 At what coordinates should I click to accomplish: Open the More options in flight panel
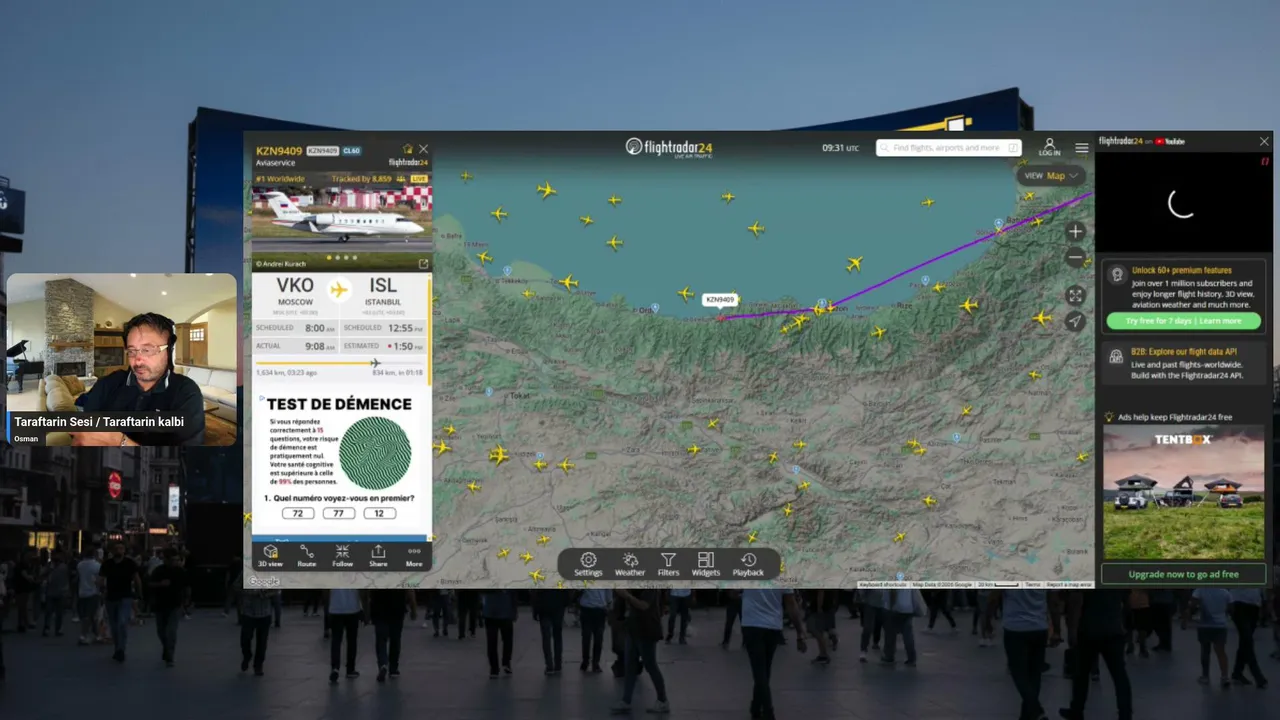click(x=414, y=556)
